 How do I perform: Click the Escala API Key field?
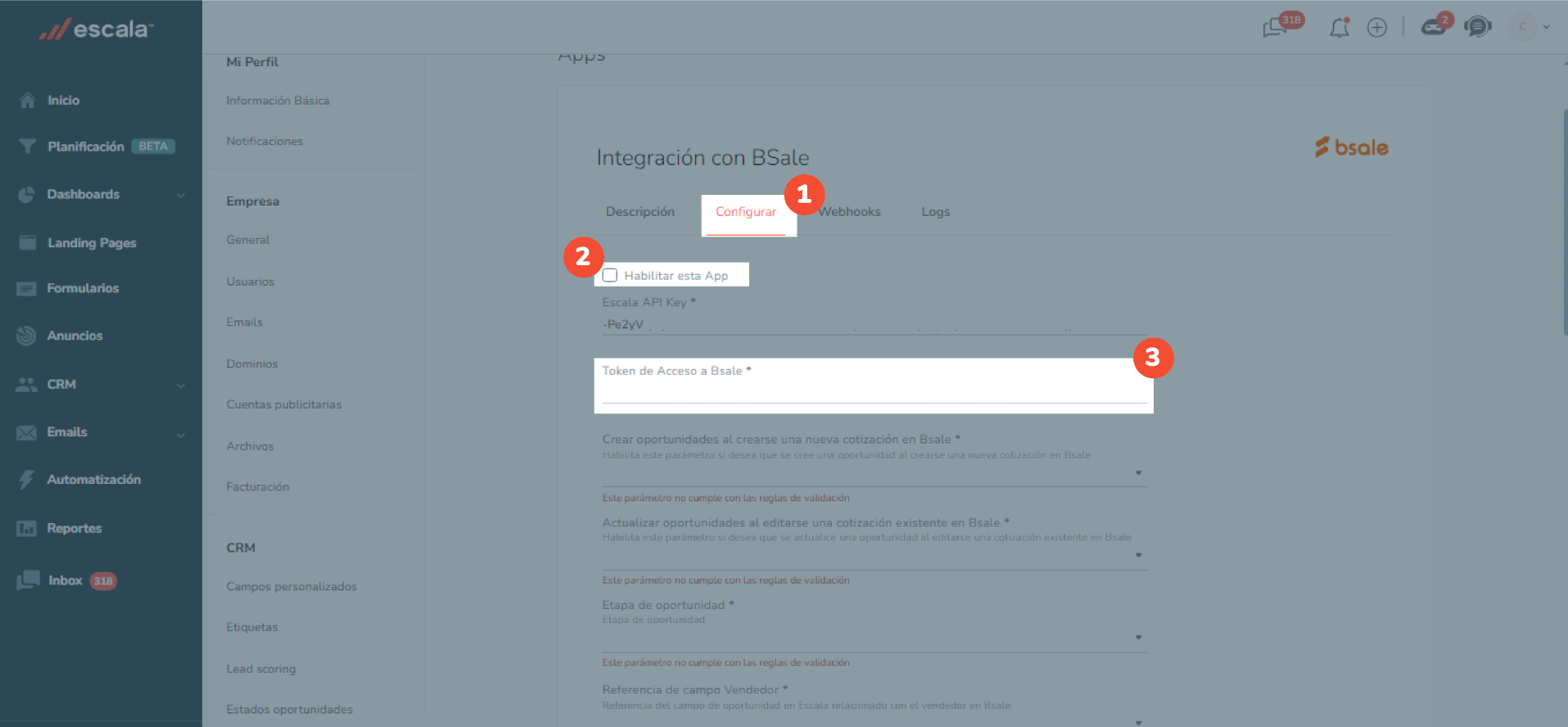(874, 325)
